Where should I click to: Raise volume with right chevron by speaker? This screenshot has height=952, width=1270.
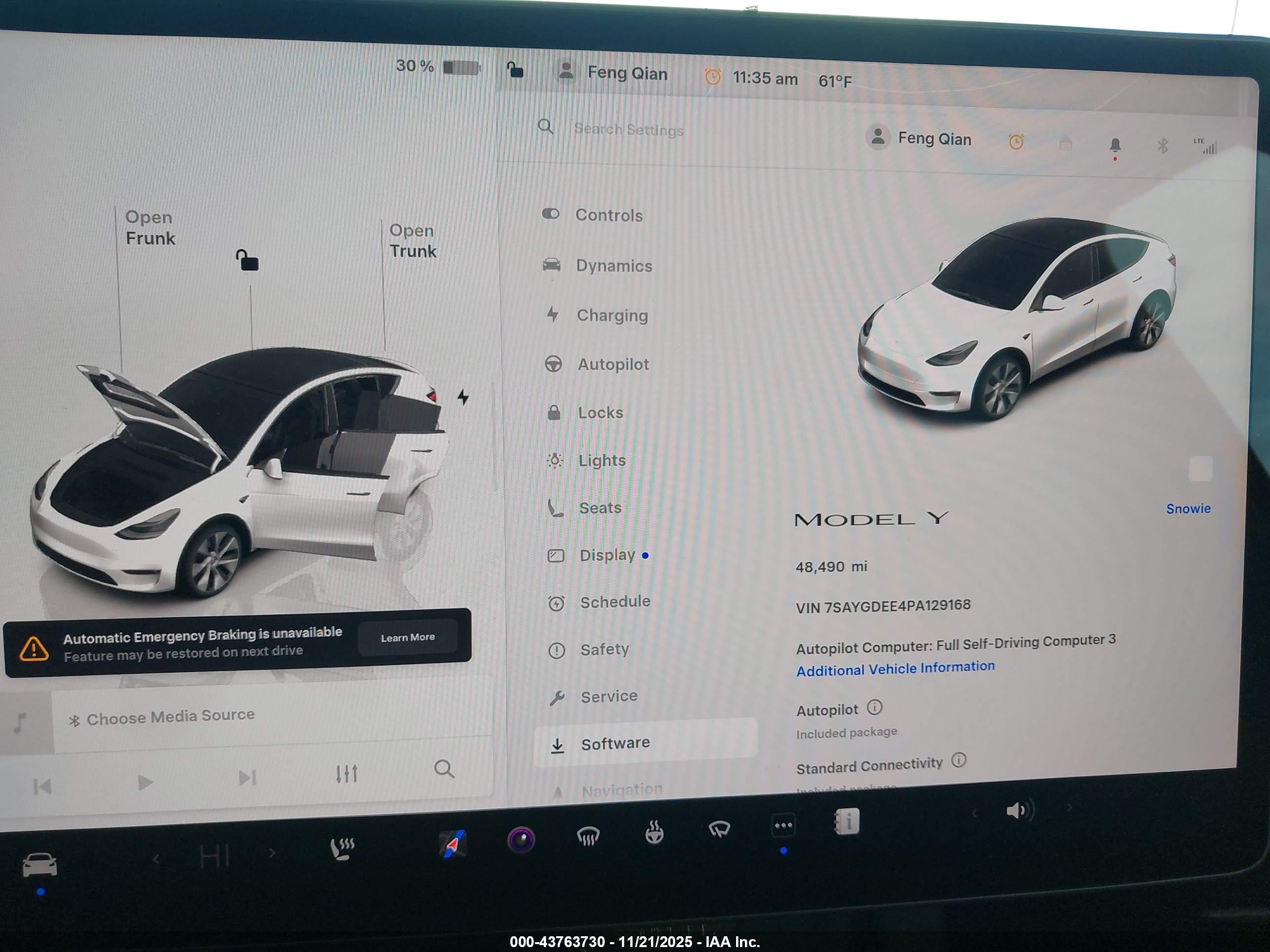[x=1069, y=808]
